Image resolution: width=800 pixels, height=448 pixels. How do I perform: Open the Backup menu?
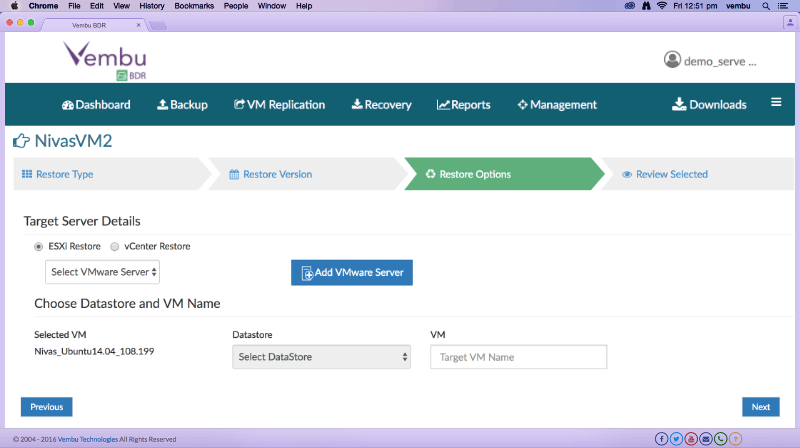click(182, 104)
